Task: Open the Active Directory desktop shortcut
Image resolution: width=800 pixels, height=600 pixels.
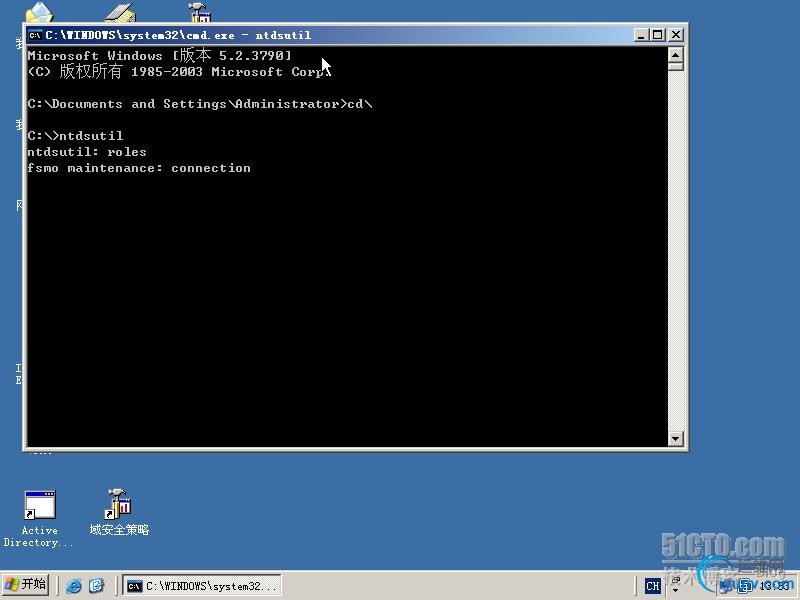Action: point(39,518)
